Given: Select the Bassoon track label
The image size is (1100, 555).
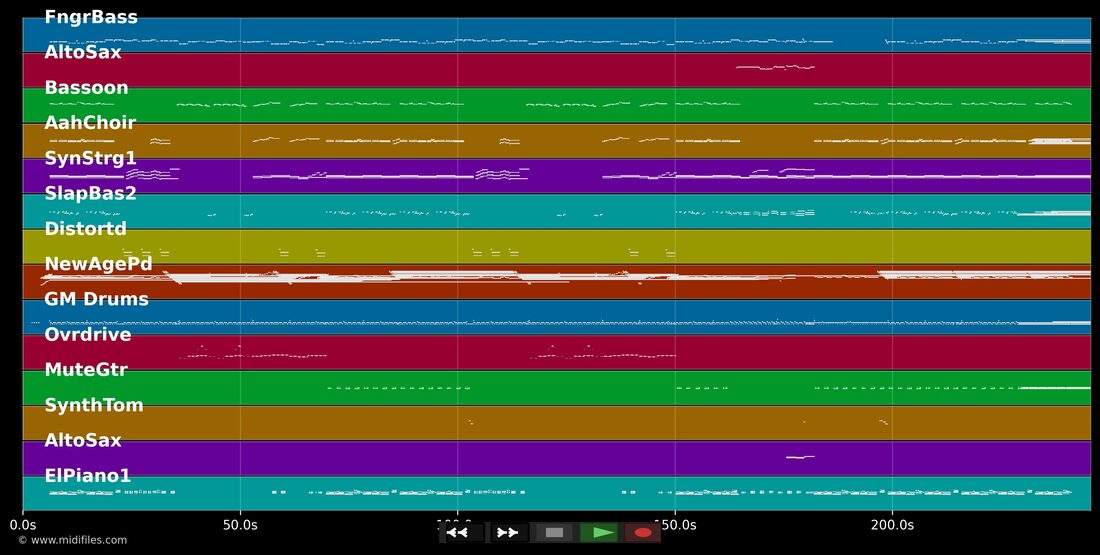Looking at the screenshot, I should click(x=86, y=88).
